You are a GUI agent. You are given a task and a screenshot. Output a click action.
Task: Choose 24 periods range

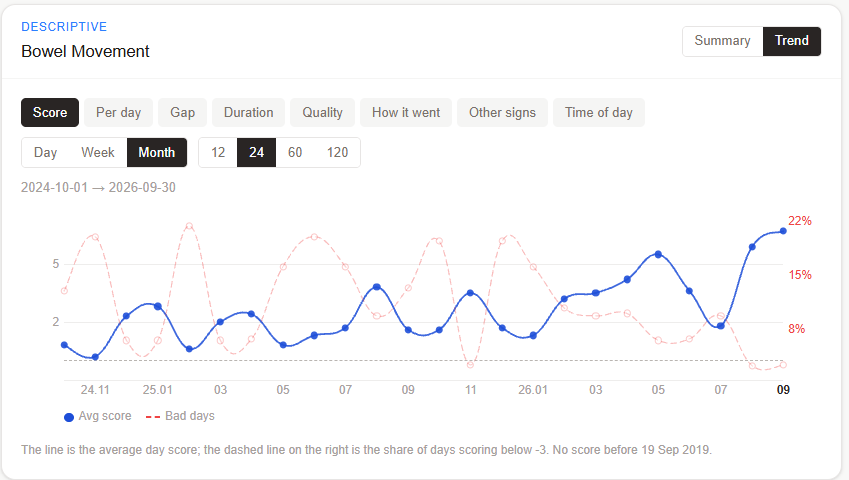(257, 153)
